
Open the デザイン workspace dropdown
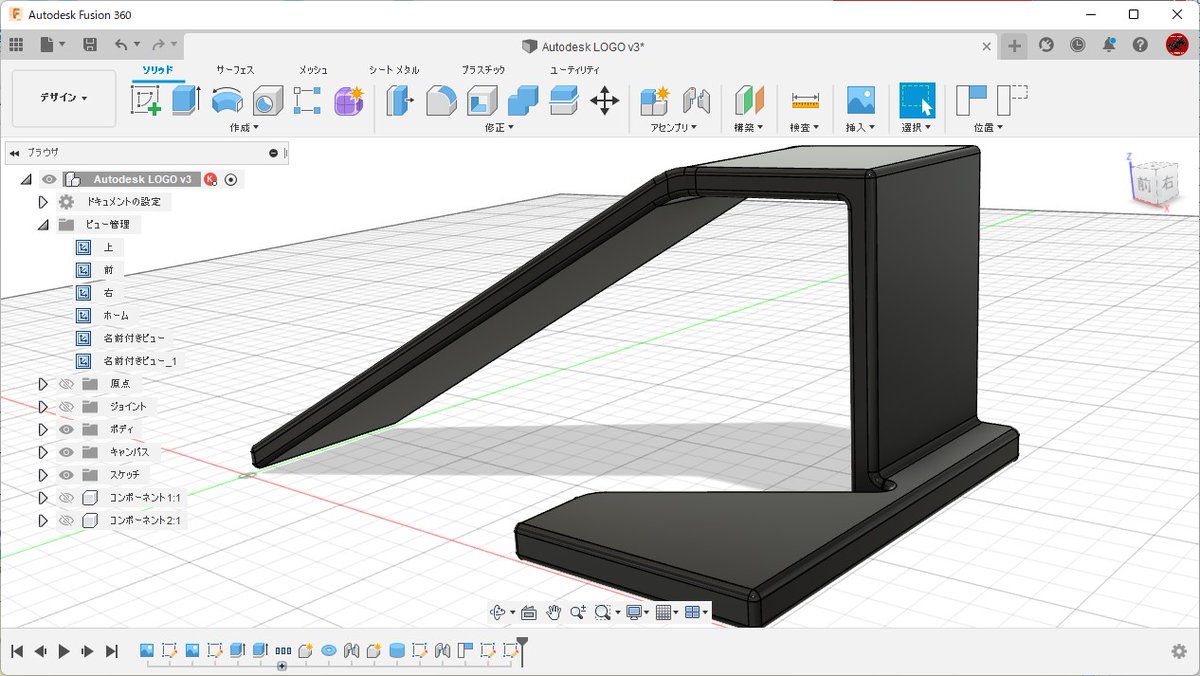pos(64,98)
